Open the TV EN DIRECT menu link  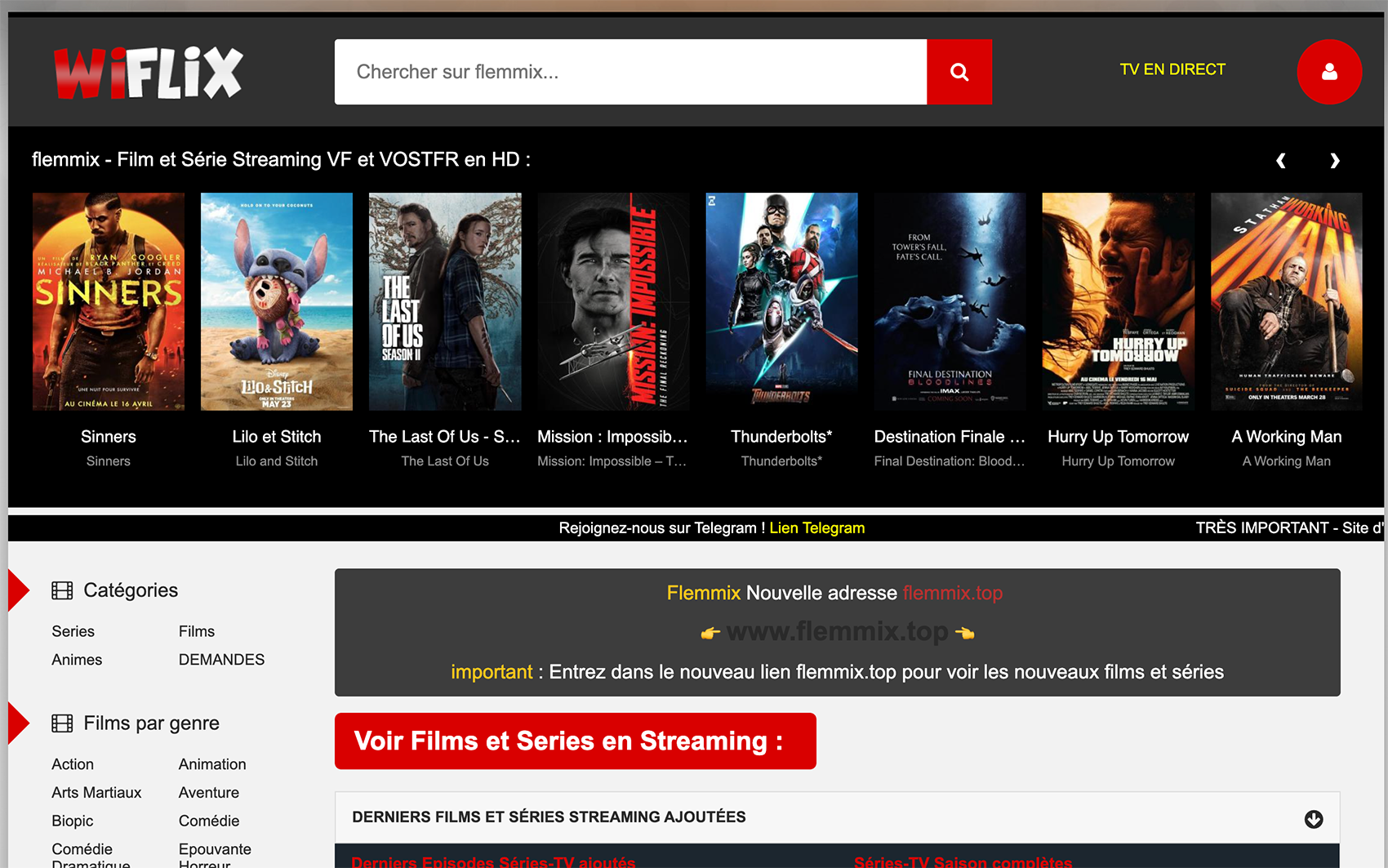coord(1172,69)
